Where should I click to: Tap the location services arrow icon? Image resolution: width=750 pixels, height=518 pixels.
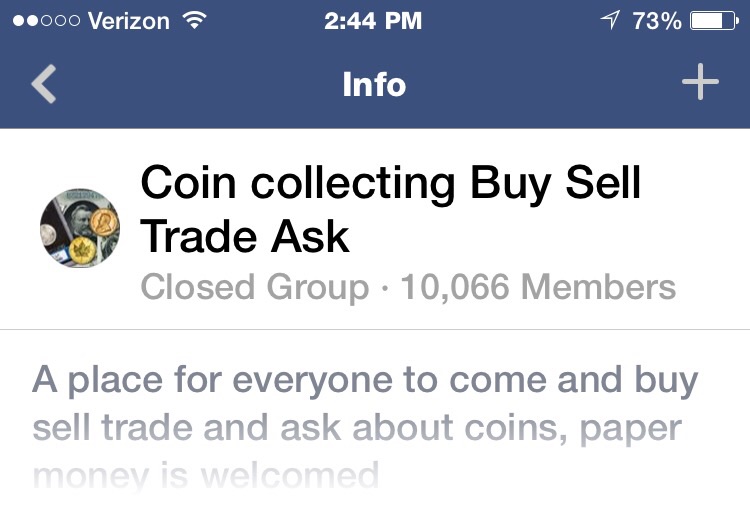pos(610,20)
